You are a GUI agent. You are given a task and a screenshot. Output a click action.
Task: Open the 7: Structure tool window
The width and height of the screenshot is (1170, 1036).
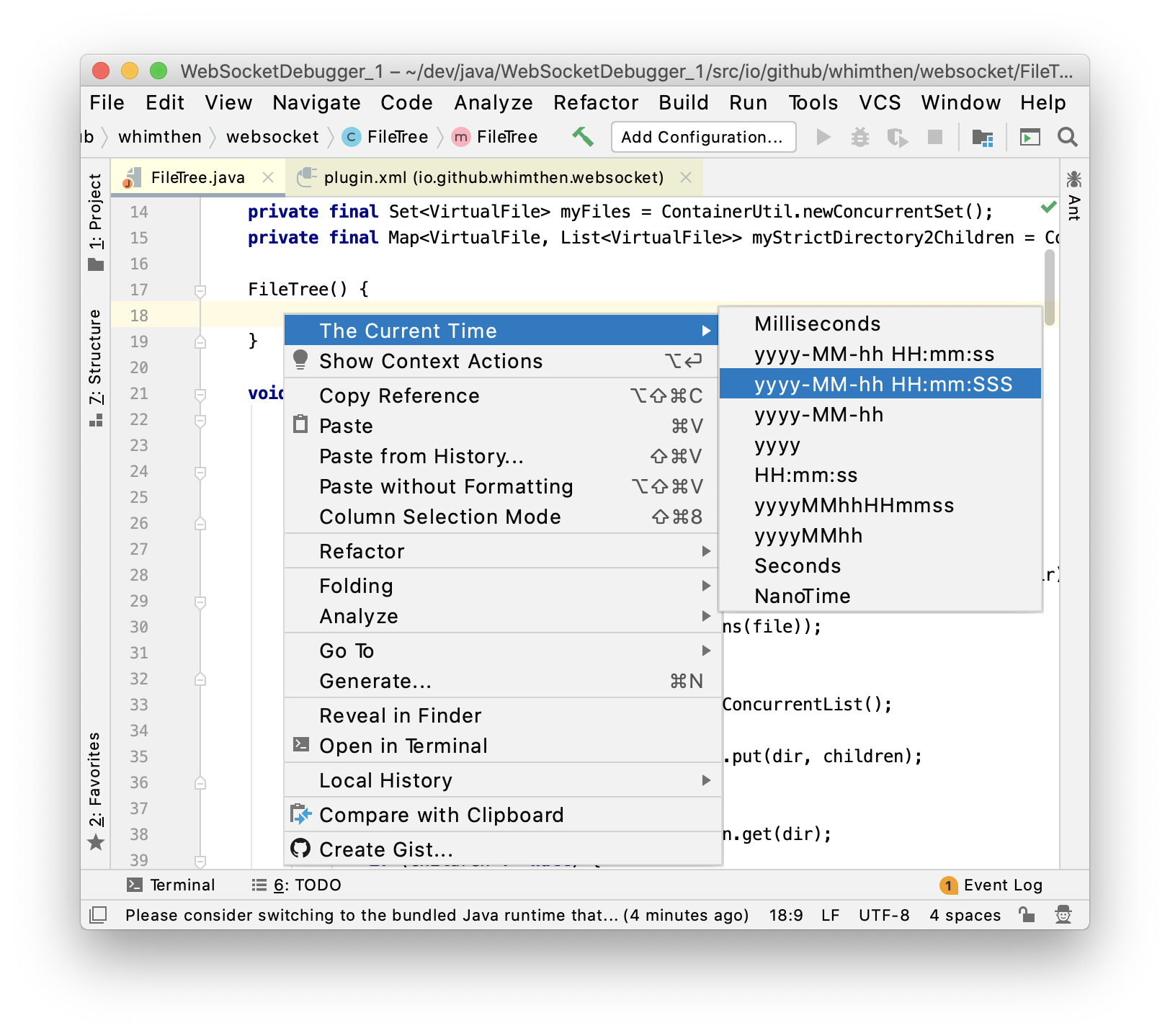coord(96,367)
